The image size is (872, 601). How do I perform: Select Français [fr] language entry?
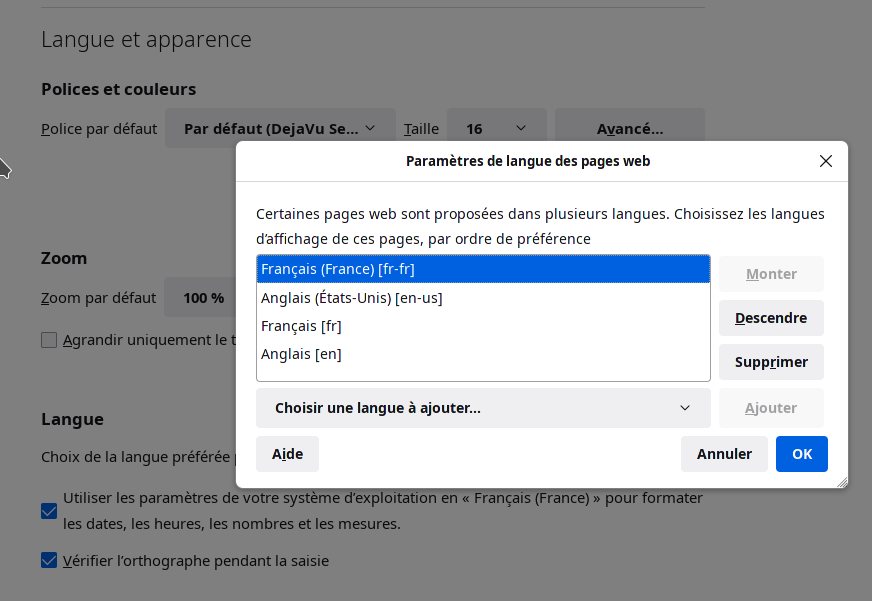click(x=483, y=326)
